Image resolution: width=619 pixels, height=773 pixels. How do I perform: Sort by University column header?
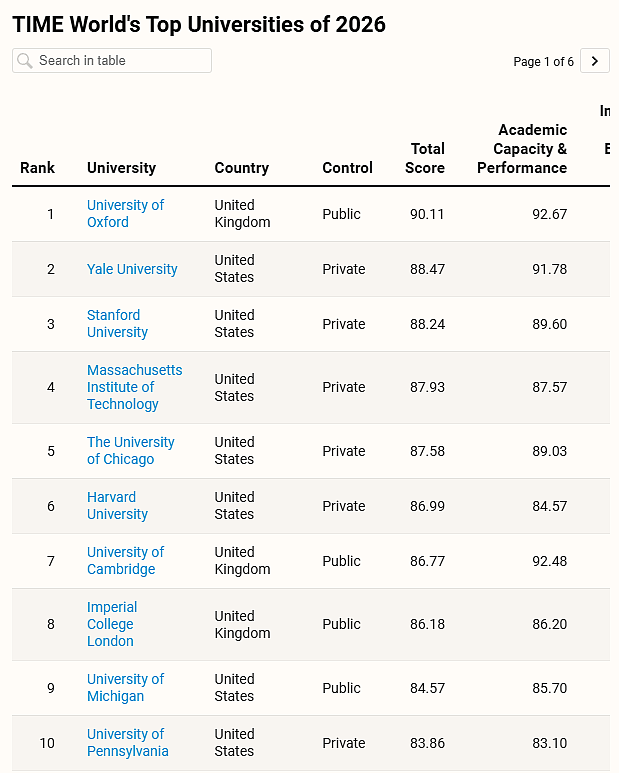pos(121,168)
